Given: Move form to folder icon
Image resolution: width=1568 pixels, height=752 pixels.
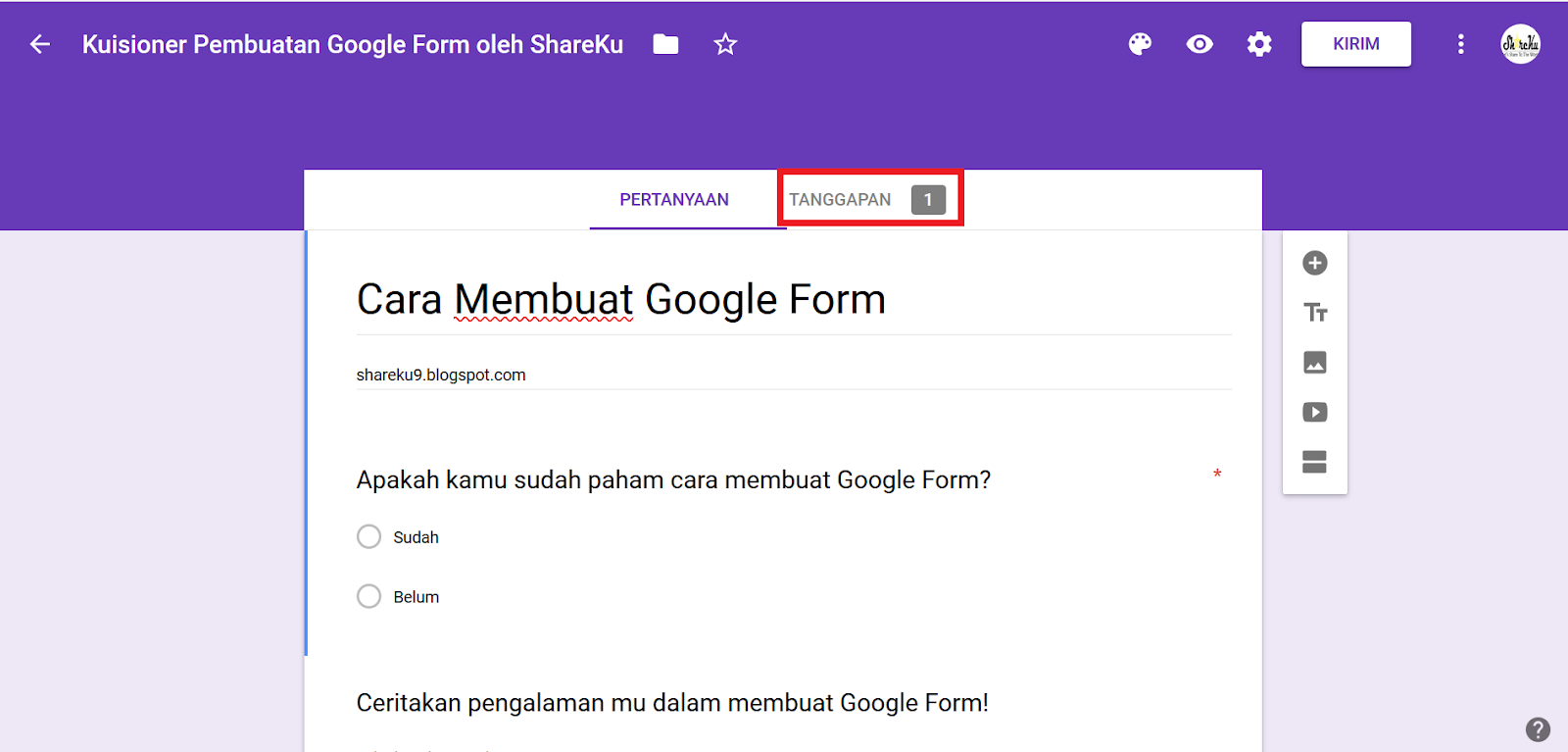Looking at the screenshot, I should (x=665, y=44).
